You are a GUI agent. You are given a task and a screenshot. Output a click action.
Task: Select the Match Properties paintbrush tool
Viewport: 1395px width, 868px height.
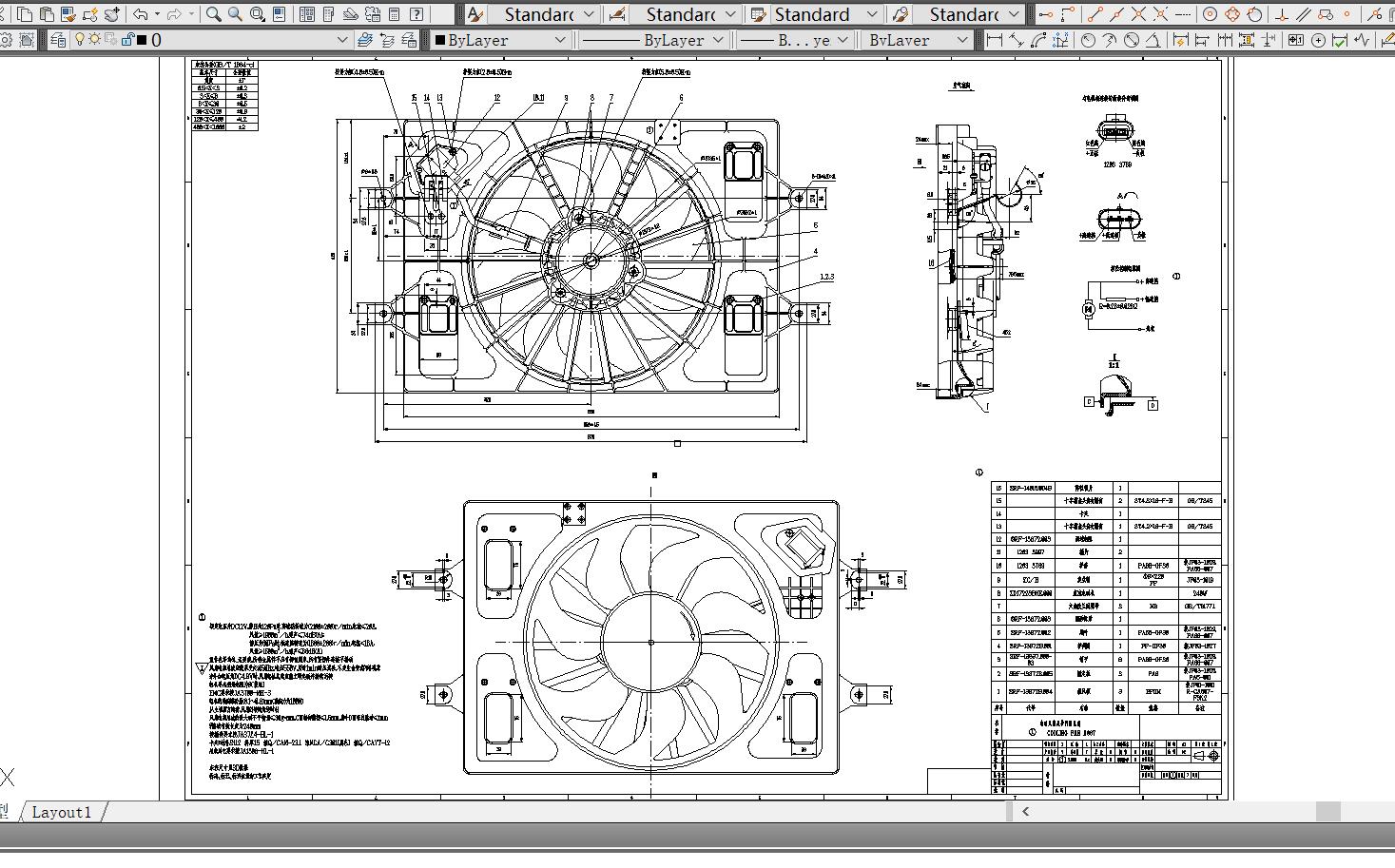(68, 14)
